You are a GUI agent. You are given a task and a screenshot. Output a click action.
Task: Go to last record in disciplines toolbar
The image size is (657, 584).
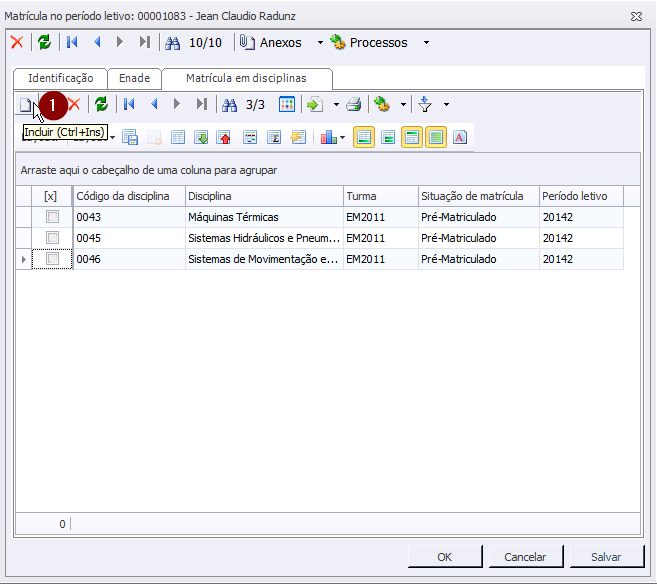tap(201, 104)
